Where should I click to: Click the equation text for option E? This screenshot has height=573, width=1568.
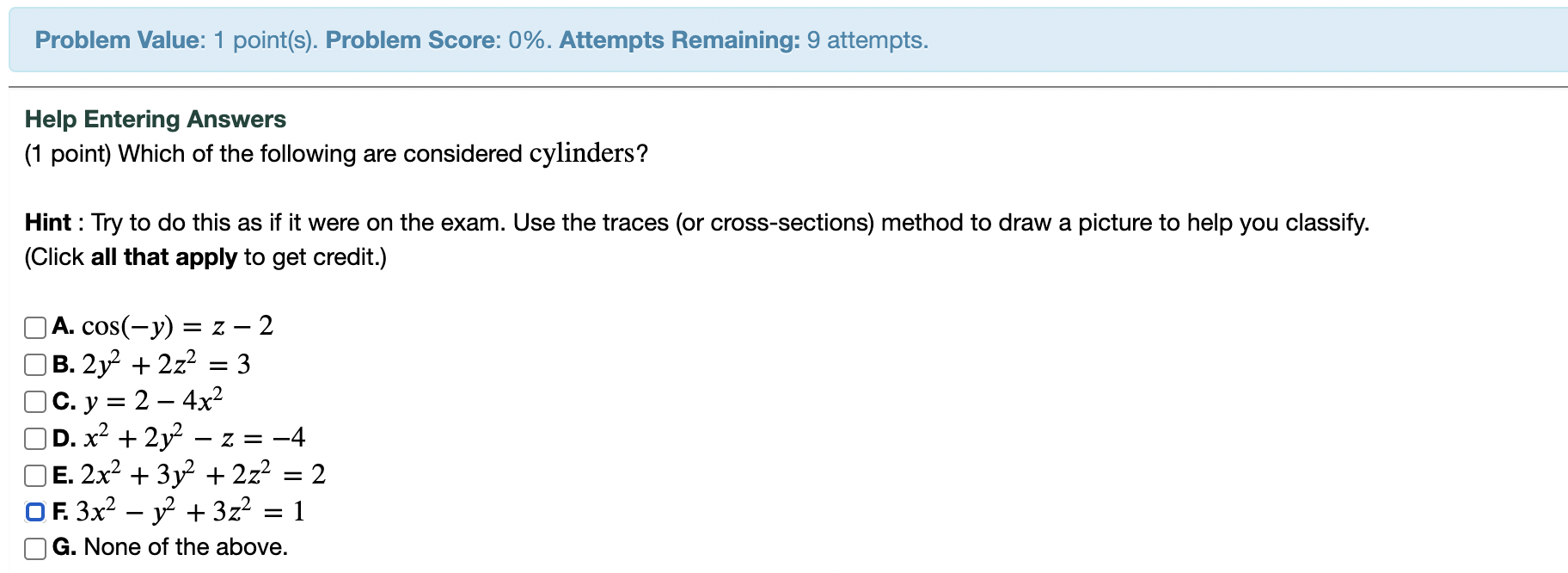tap(202, 474)
